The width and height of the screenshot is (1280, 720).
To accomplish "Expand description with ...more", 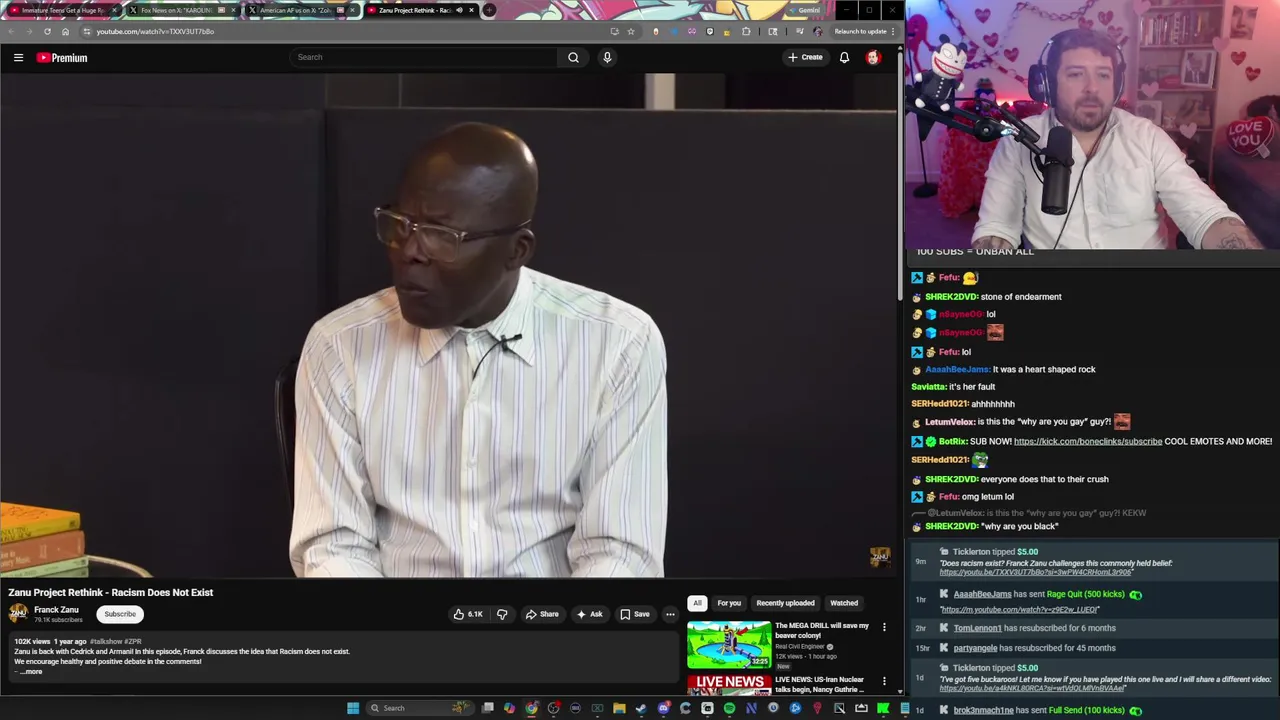I will pyautogui.click(x=31, y=672).
